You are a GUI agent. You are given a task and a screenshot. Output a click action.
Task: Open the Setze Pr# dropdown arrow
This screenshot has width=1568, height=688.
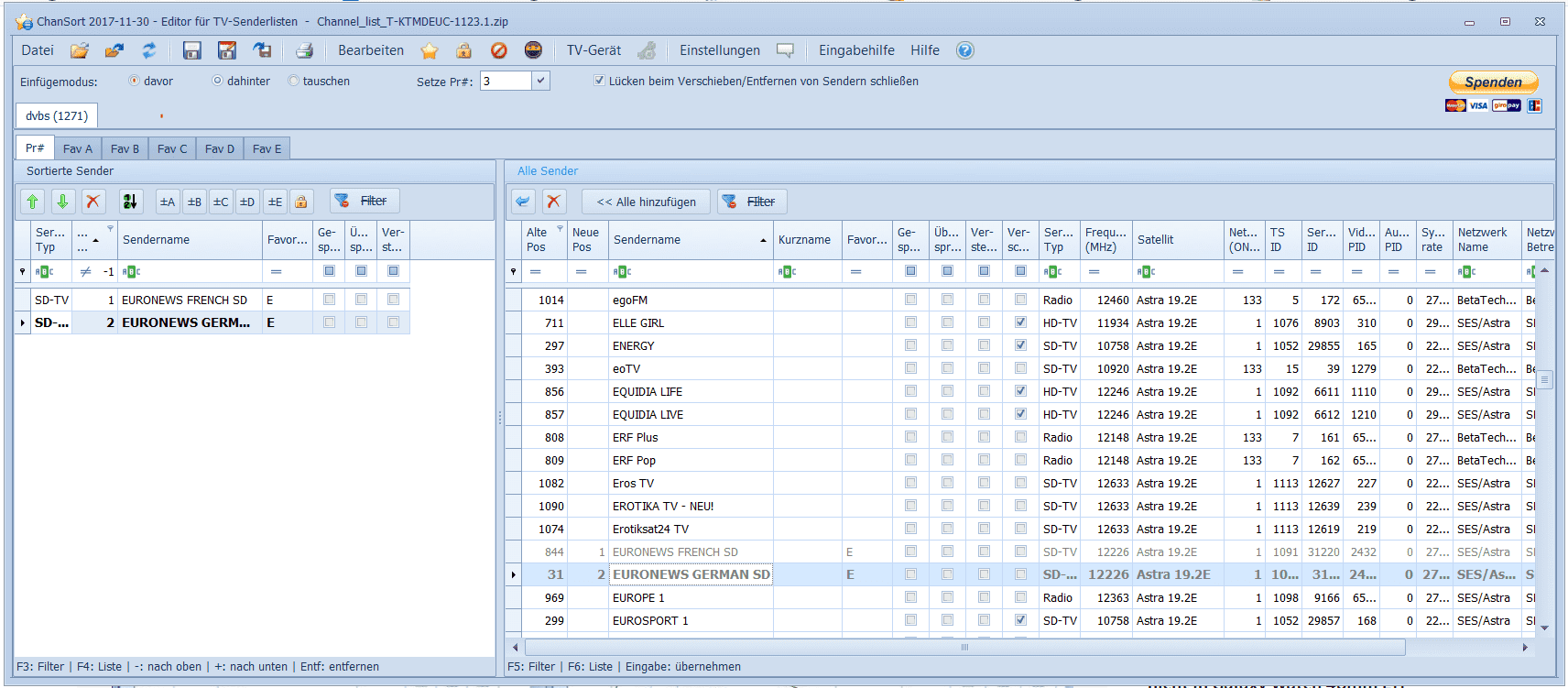click(541, 81)
